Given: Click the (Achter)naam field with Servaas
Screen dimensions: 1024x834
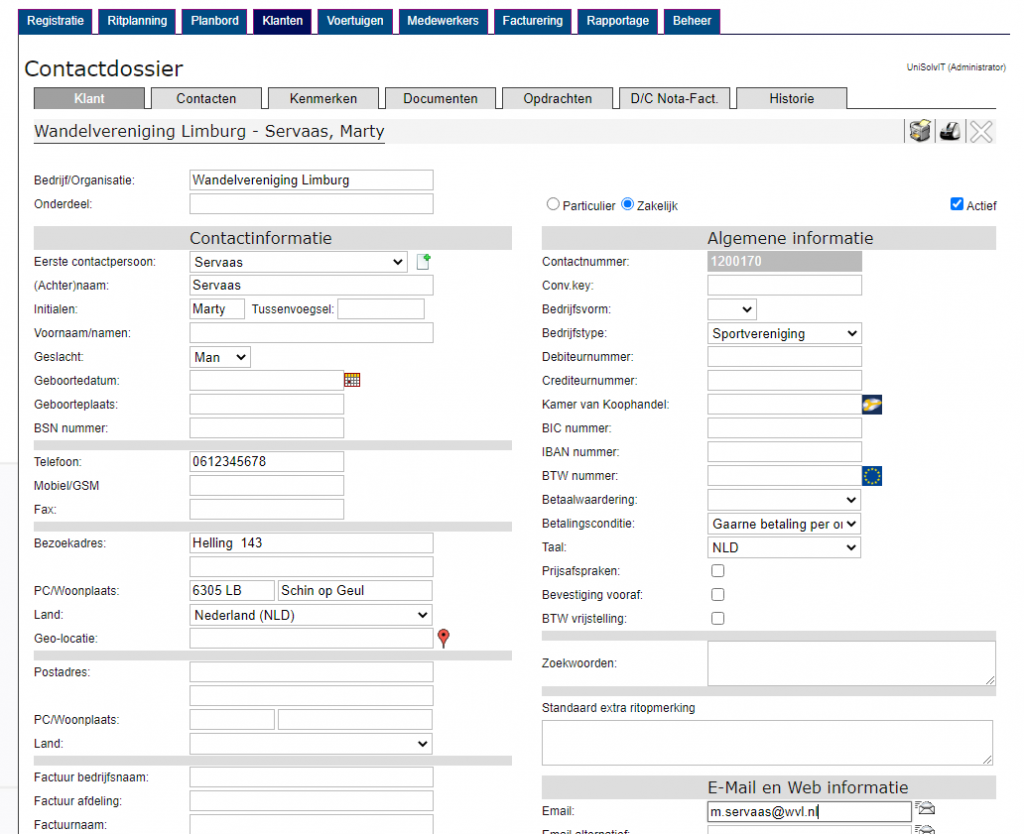Looking at the screenshot, I should (x=311, y=285).
